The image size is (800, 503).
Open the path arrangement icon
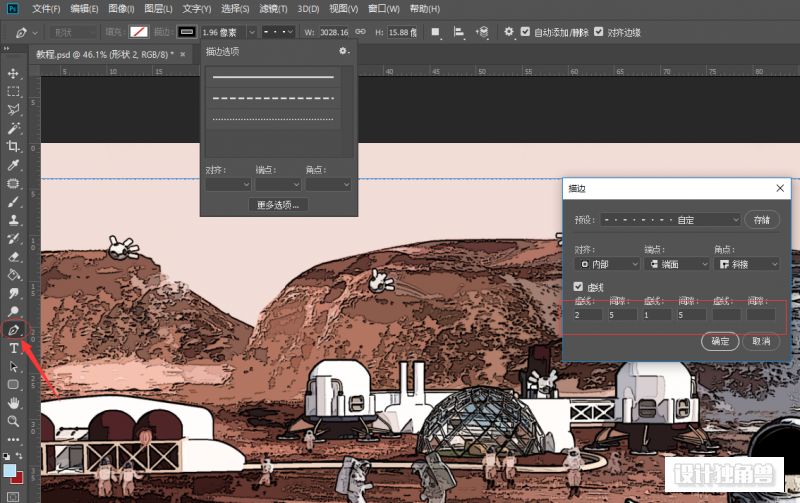click(482, 32)
